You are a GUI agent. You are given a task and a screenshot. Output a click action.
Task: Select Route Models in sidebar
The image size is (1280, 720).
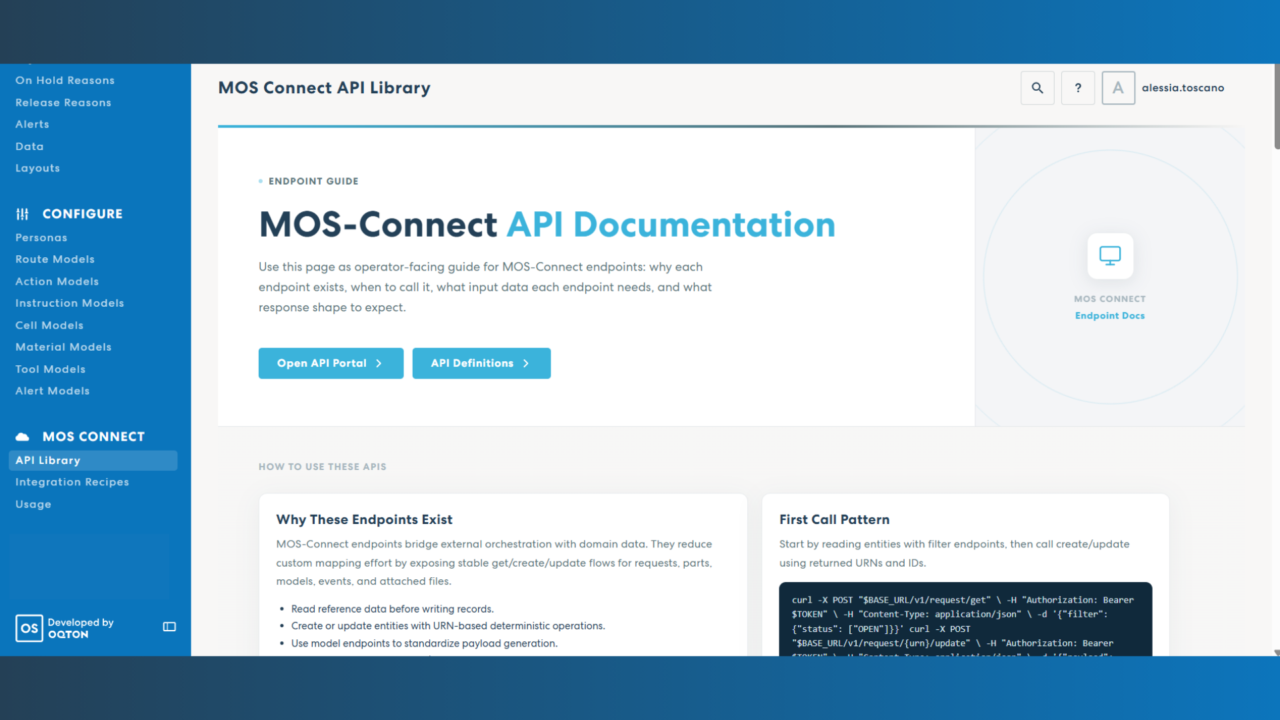coord(54,259)
